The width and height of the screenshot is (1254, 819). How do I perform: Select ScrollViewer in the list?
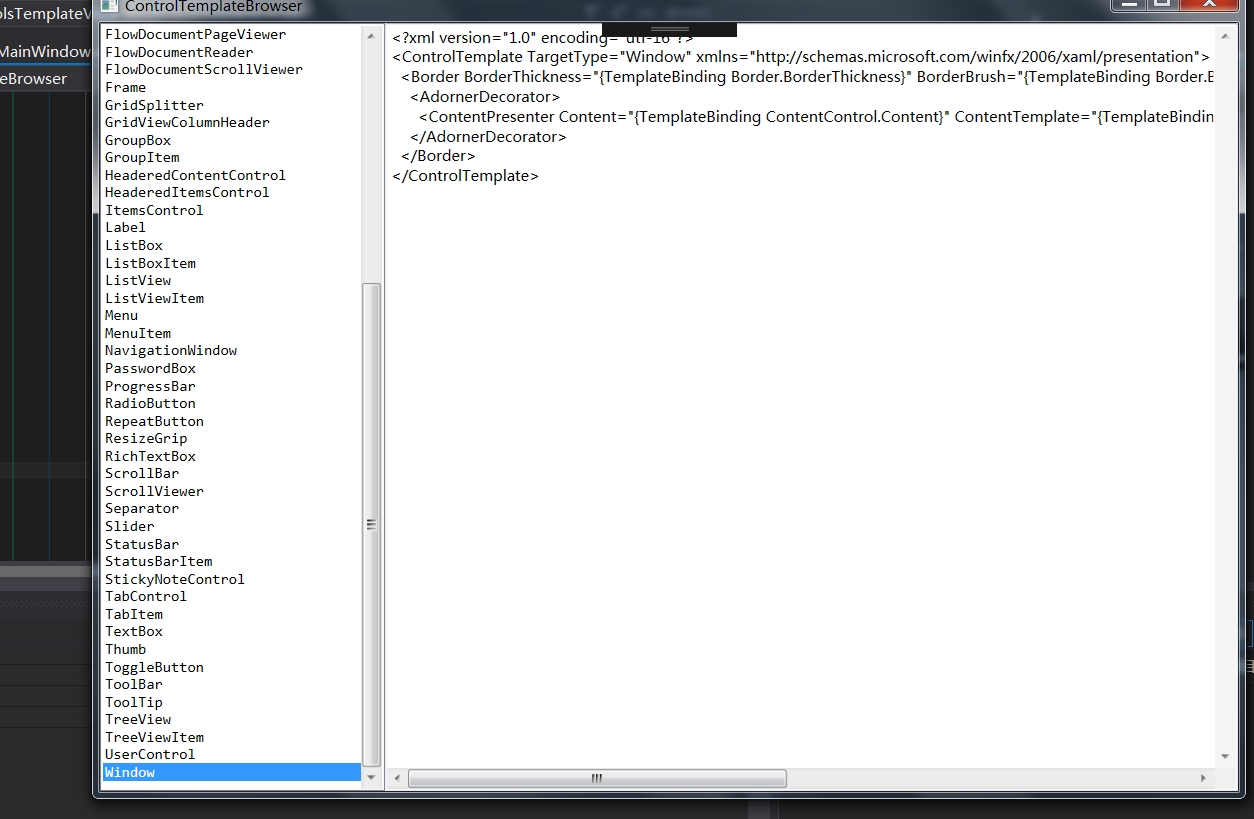click(232, 491)
